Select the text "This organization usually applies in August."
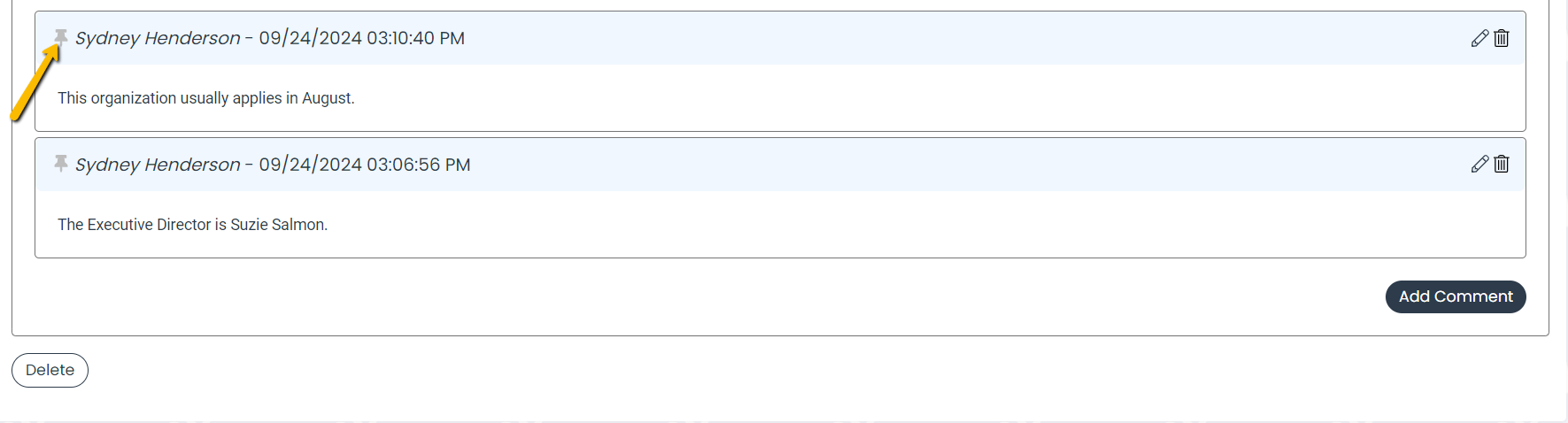The image size is (1568, 423). (x=206, y=98)
